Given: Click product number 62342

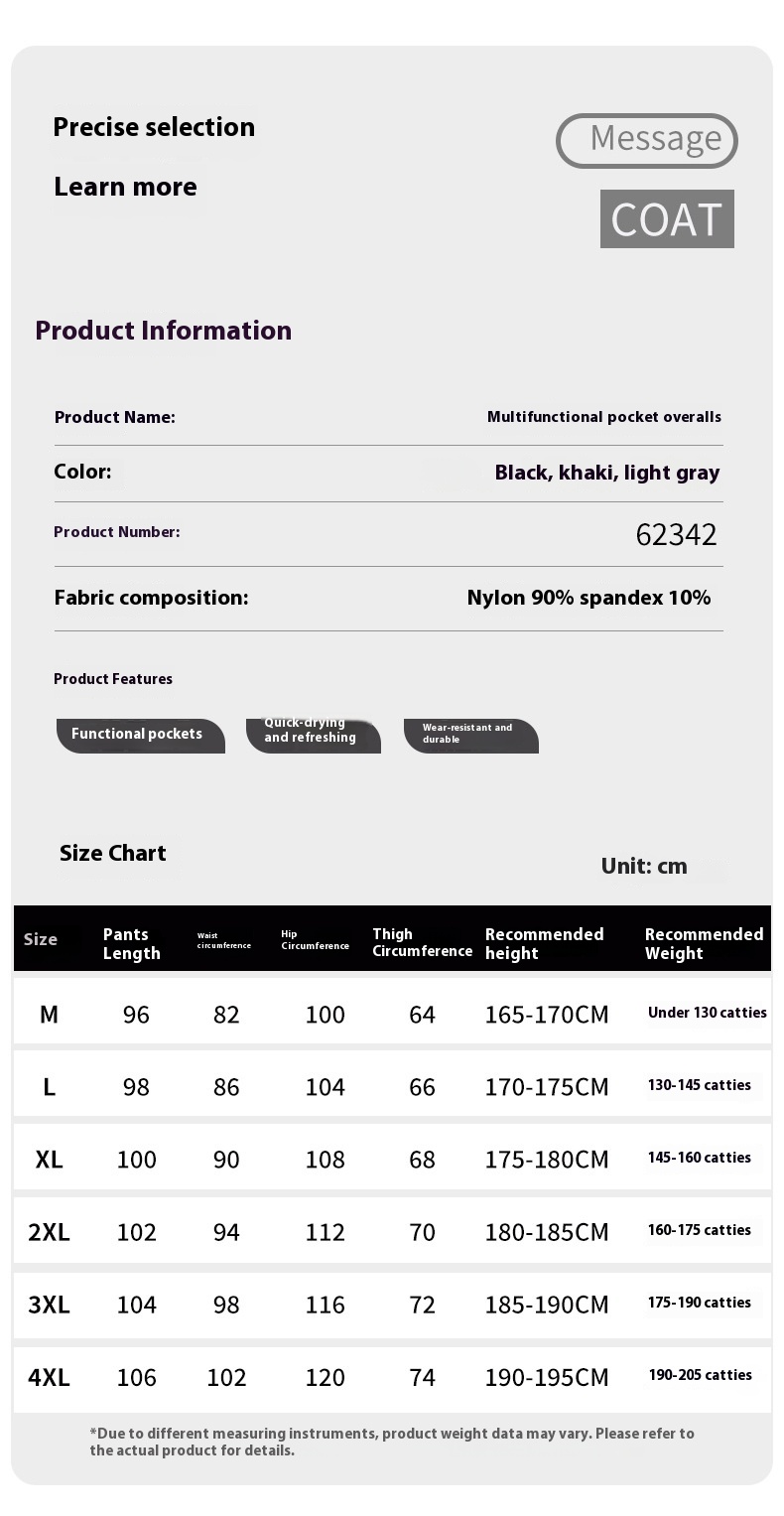Looking at the screenshot, I should pyautogui.click(x=676, y=535).
